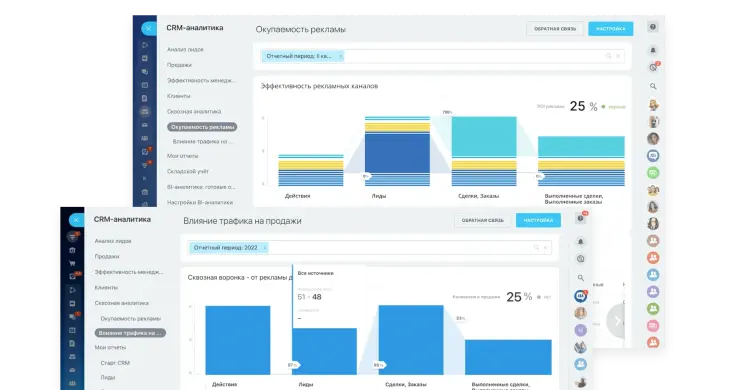Open Клиенты in front window menu
Screen dimensions: 740x390
[x=106, y=288]
